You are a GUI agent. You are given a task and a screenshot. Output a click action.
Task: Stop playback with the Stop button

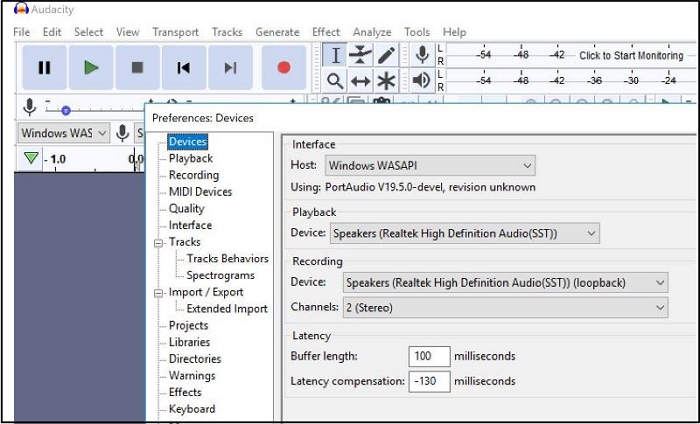coord(138,68)
